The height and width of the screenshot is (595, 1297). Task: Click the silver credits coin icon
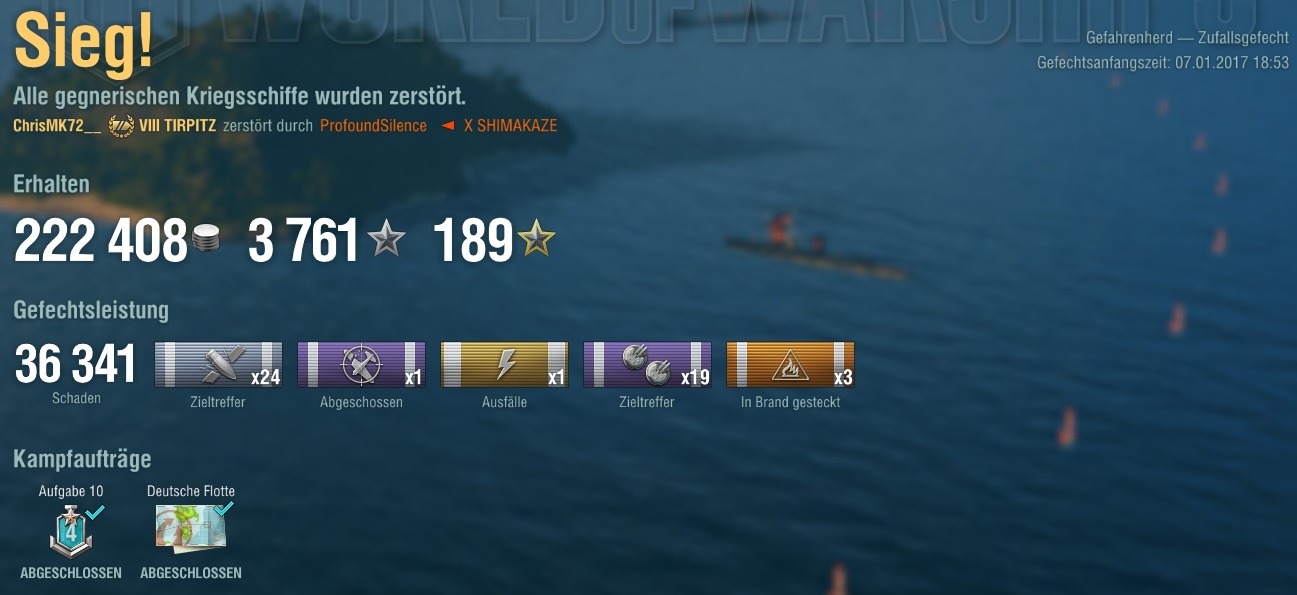click(x=205, y=238)
